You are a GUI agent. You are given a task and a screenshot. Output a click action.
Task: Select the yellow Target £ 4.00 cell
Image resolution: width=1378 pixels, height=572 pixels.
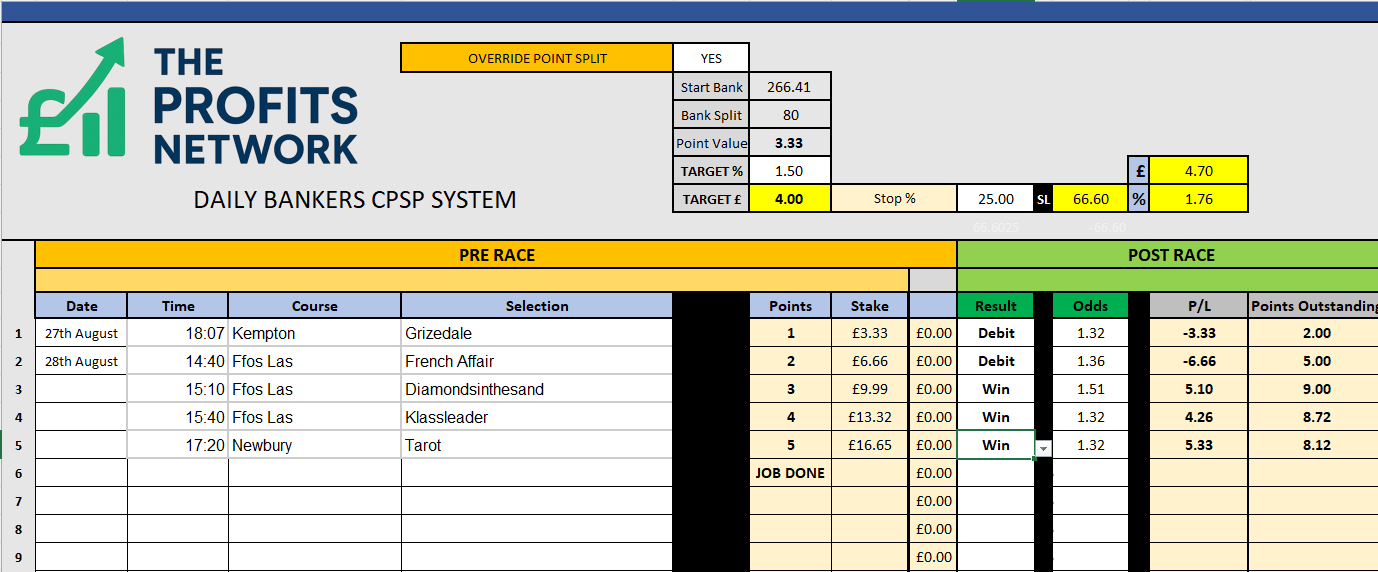(x=789, y=199)
